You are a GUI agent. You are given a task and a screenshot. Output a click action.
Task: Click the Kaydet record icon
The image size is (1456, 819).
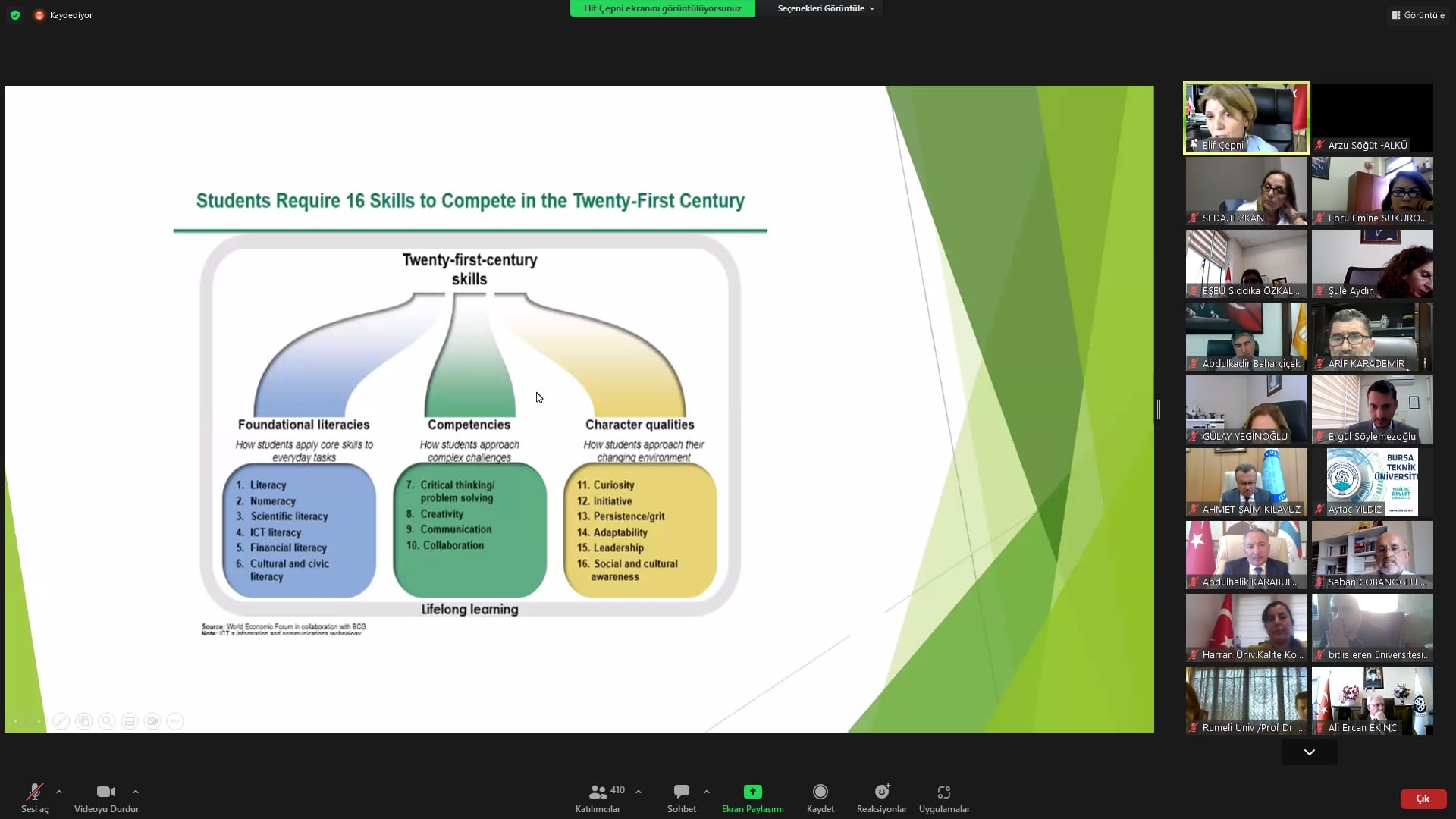[x=820, y=792]
